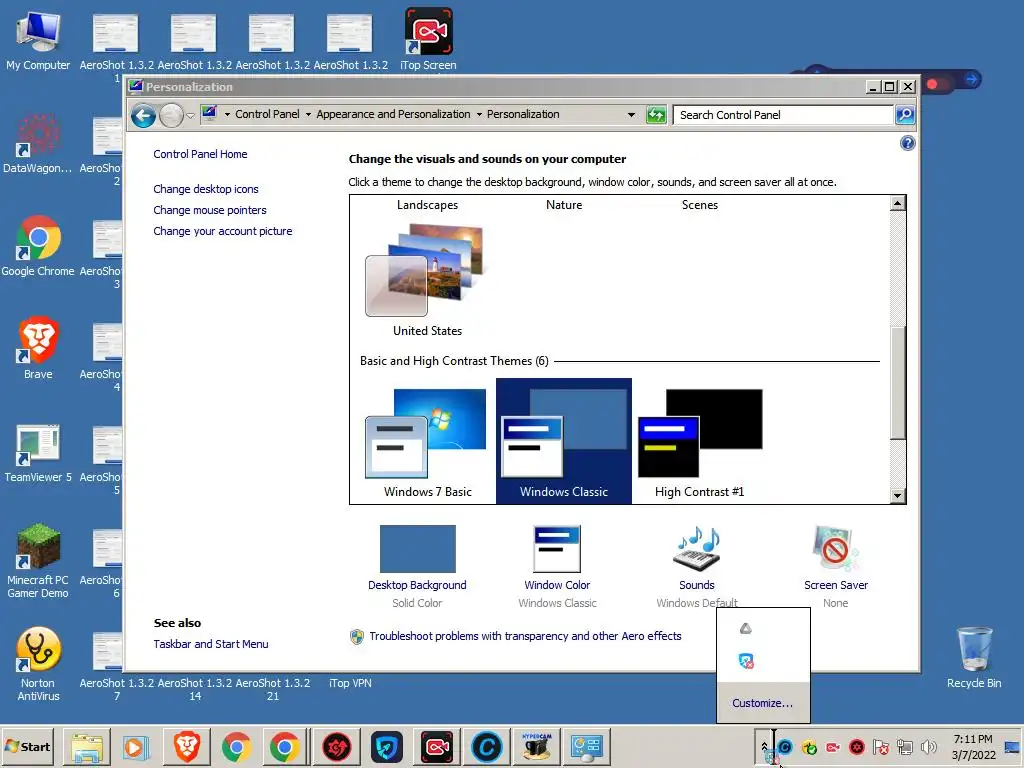Click Google Drive icon in tray popup

pyautogui.click(x=746, y=628)
